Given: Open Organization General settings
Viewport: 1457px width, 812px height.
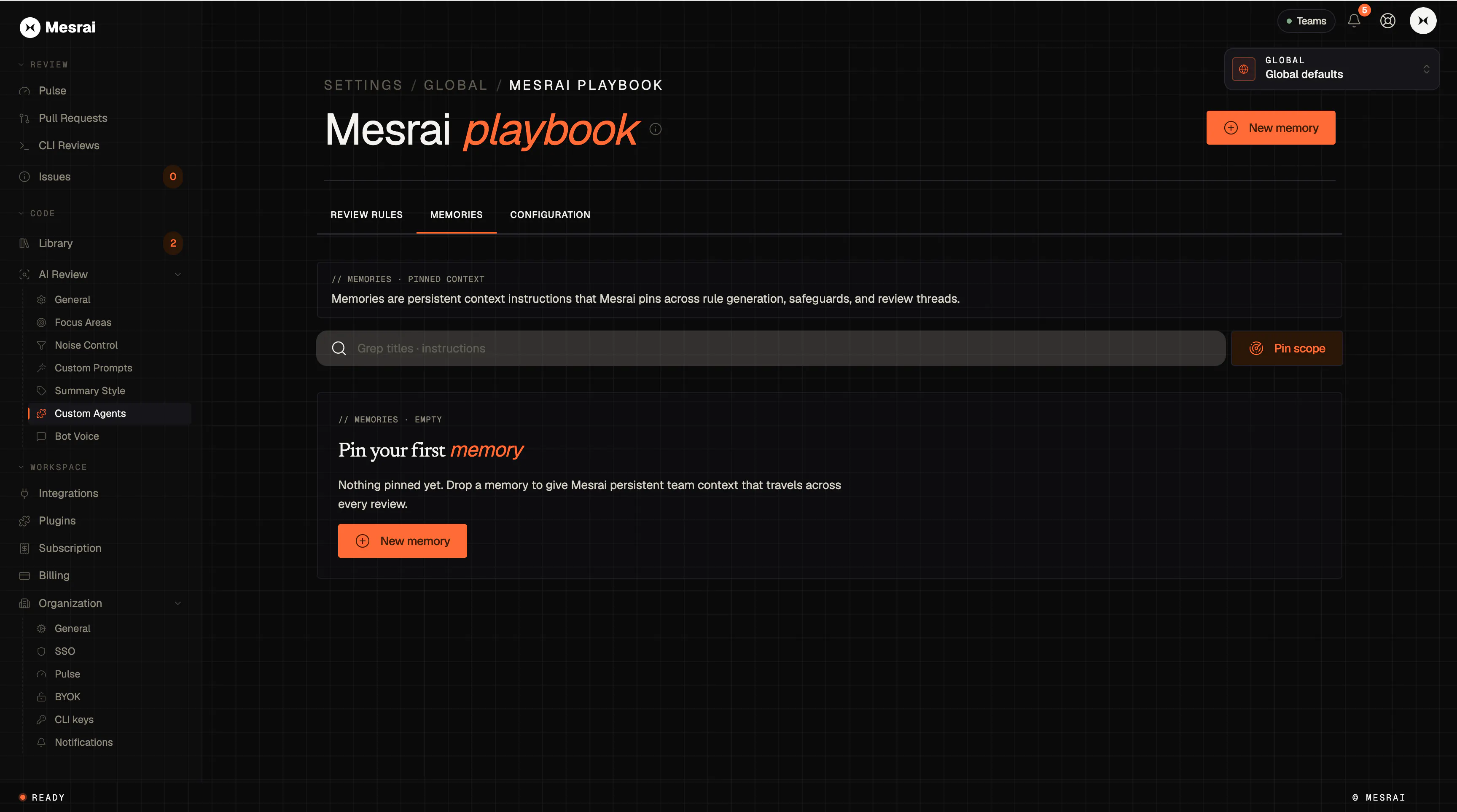Looking at the screenshot, I should (73, 629).
